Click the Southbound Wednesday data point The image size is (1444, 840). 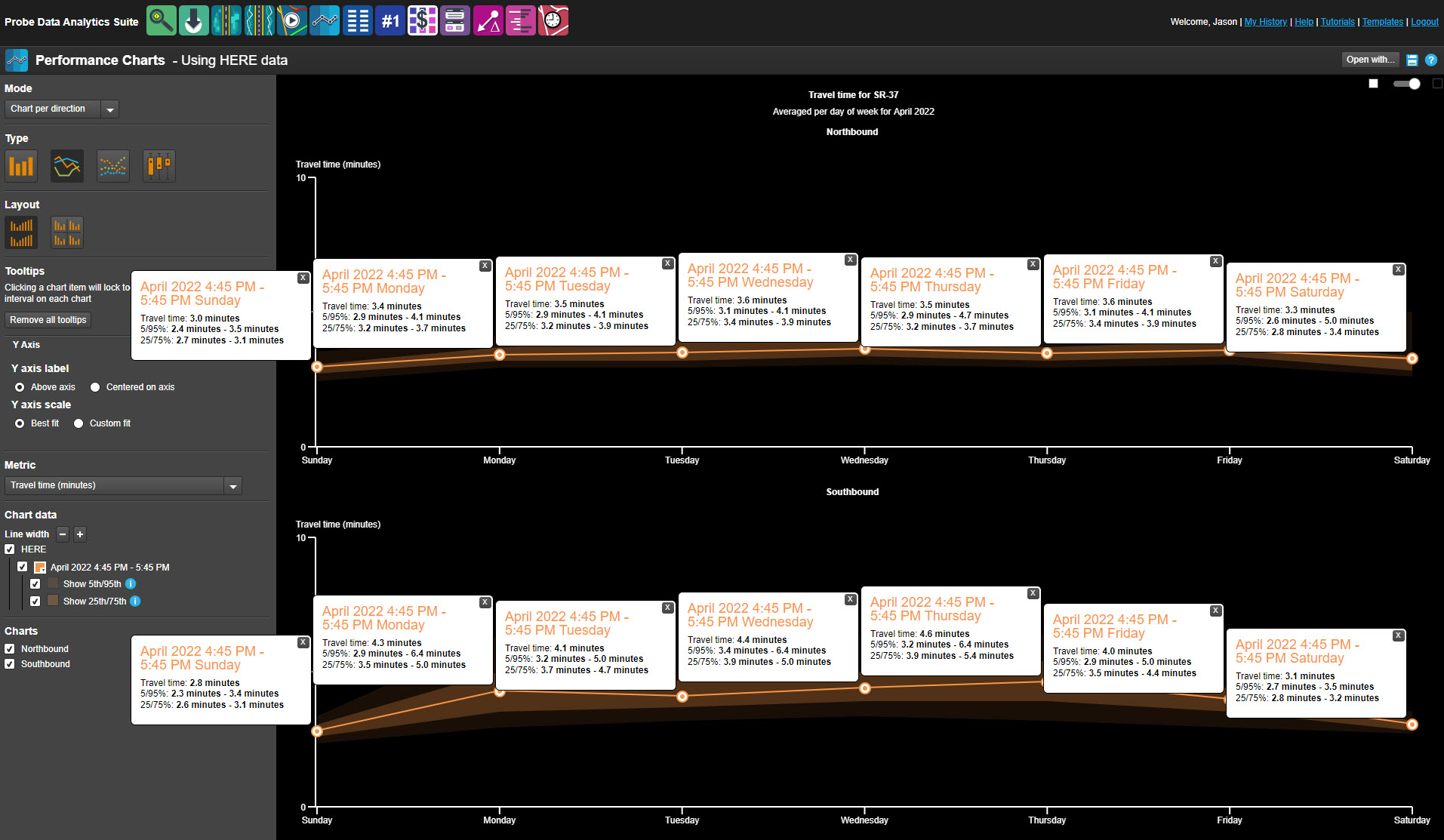[865, 688]
